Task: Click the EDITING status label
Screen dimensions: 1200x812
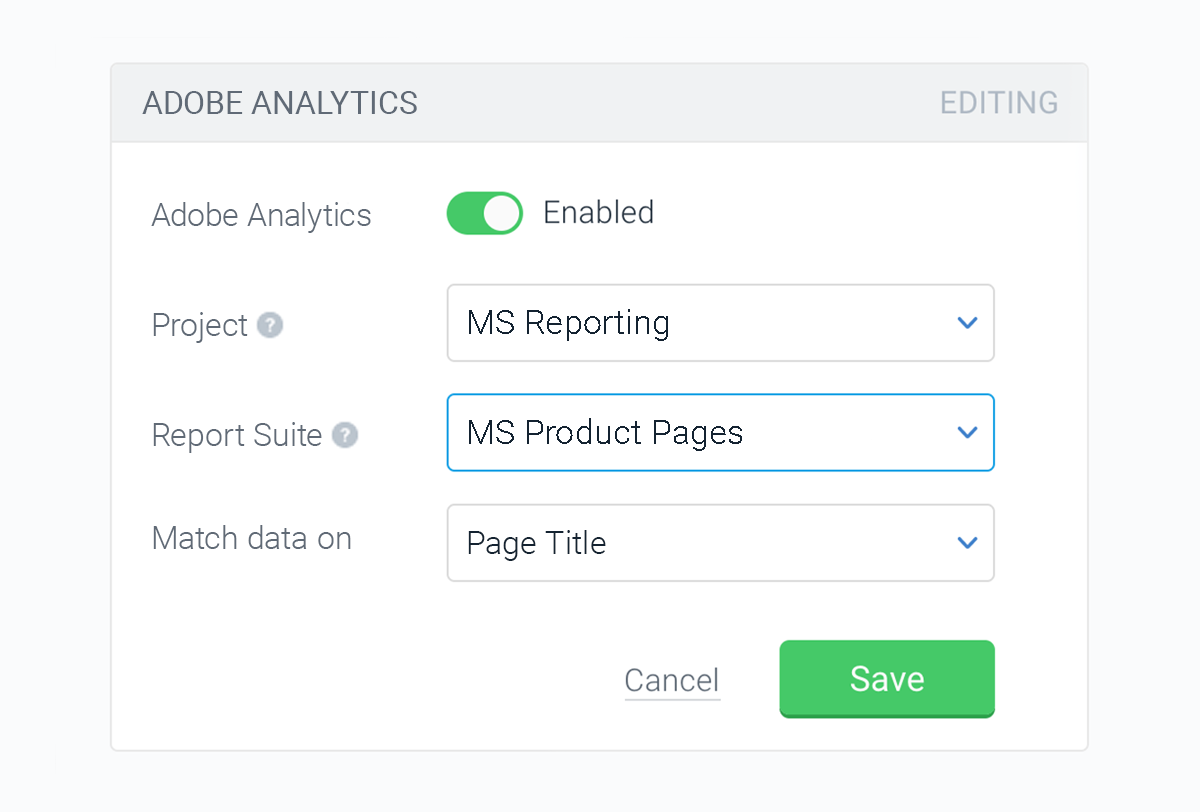Action: (999, 103)
